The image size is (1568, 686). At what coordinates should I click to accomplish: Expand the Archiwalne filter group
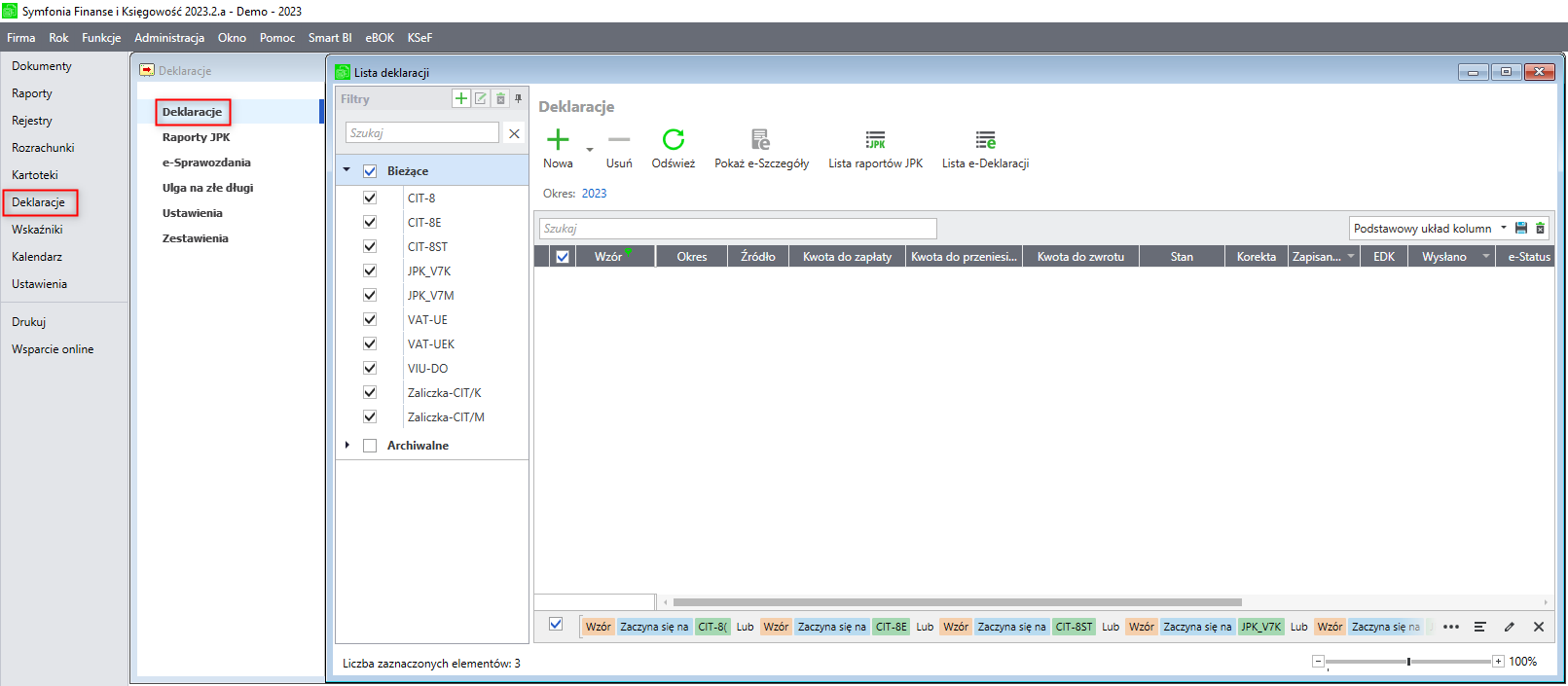pos(346,445)
